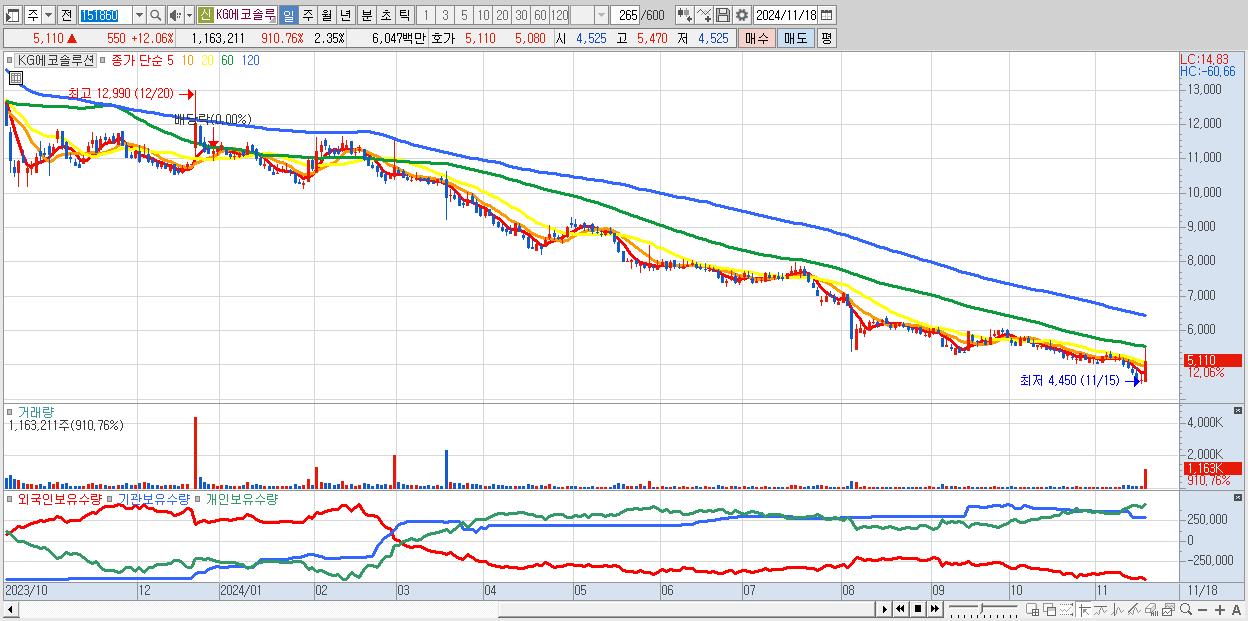1248x621 pixels.
Task: Select the monthly 월 period button
Action: click(x=326, y=15)
